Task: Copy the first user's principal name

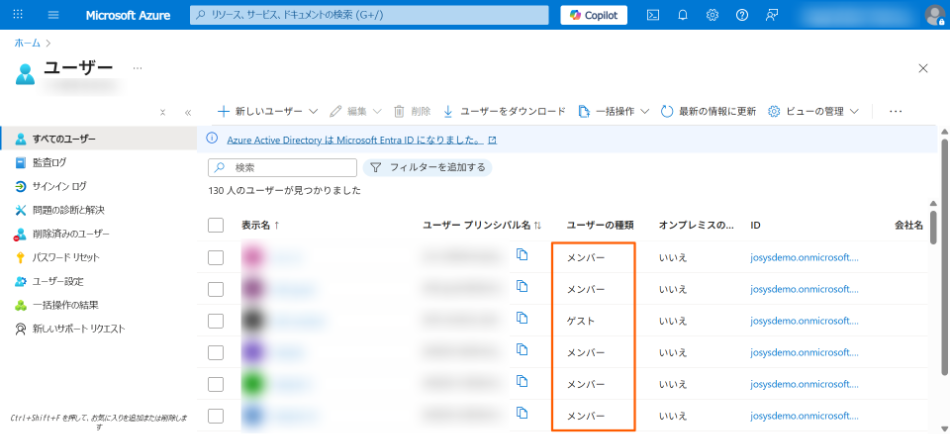Action: [521, 256]
